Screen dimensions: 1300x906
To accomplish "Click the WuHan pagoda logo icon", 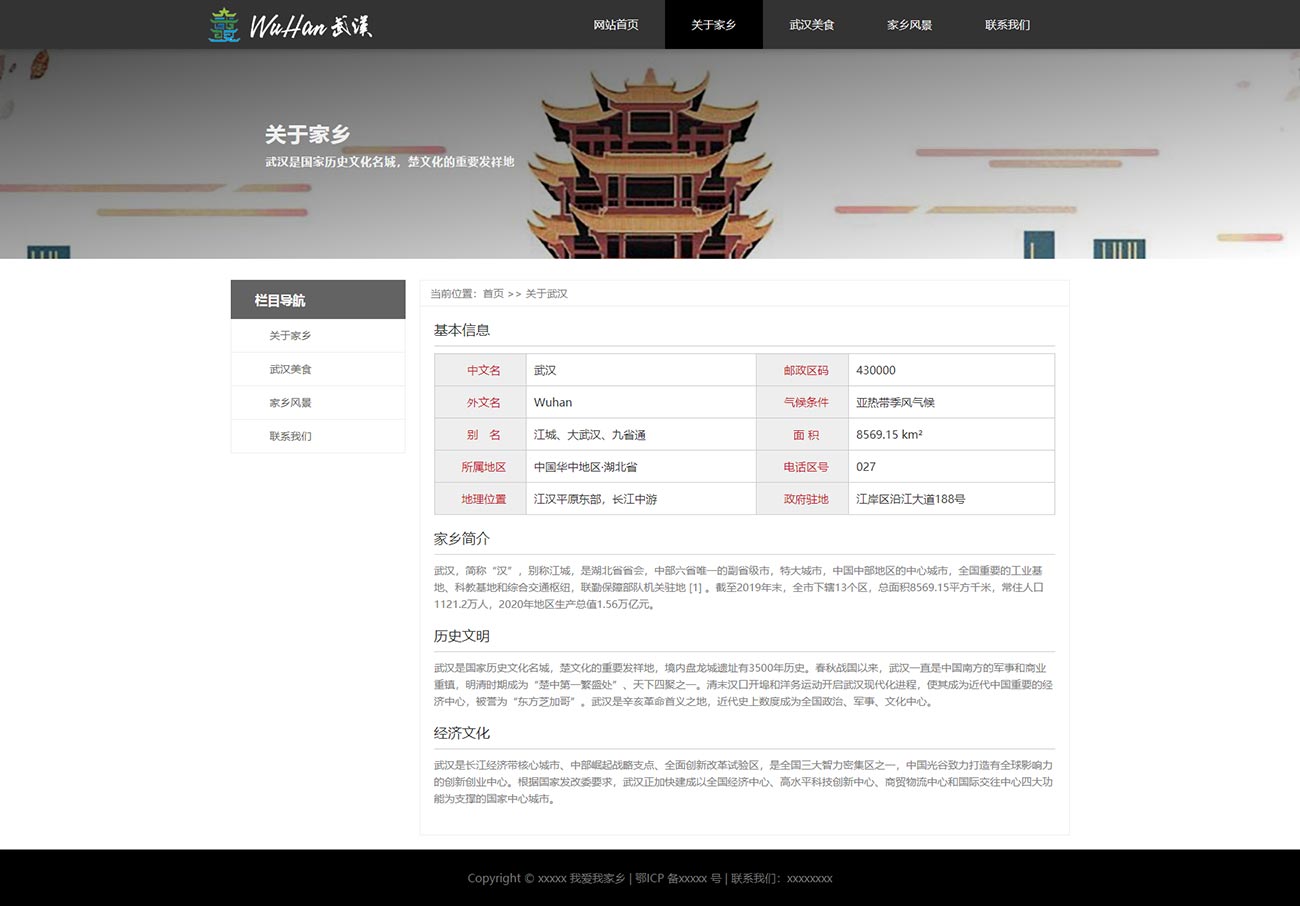I will (224, 25).
